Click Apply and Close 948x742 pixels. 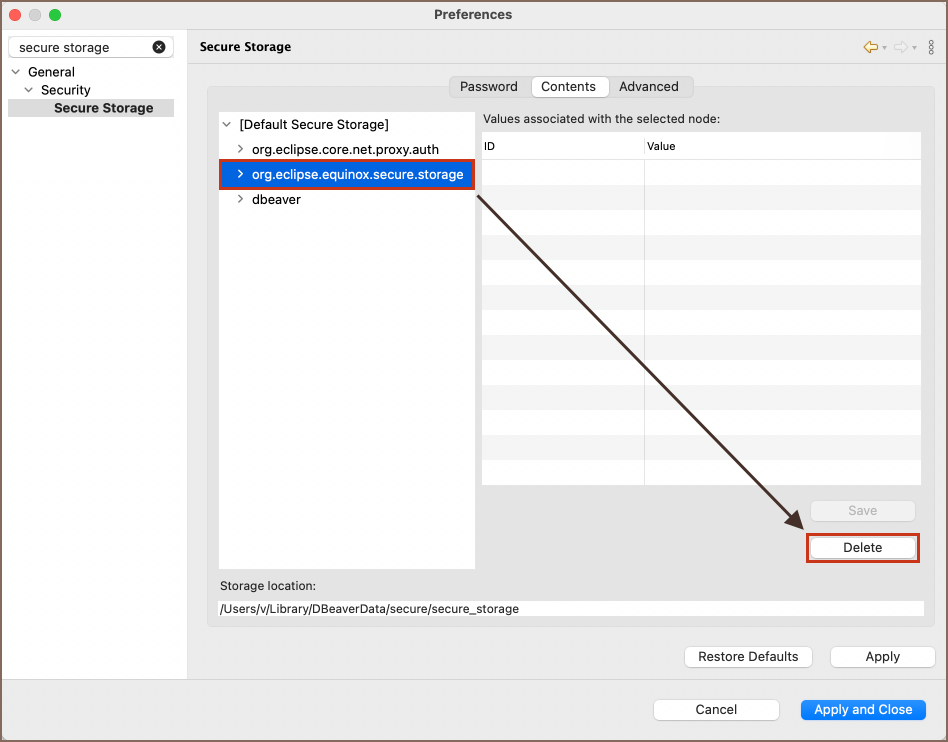pyautogui.click(x=863, y=709)
